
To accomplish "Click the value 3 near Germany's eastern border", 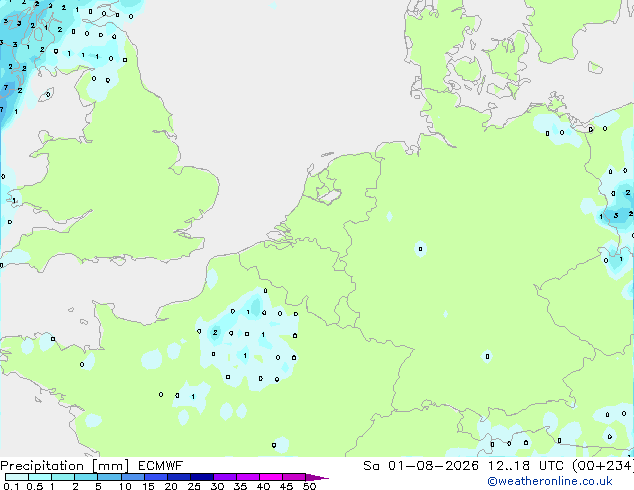I will (616, 215).
